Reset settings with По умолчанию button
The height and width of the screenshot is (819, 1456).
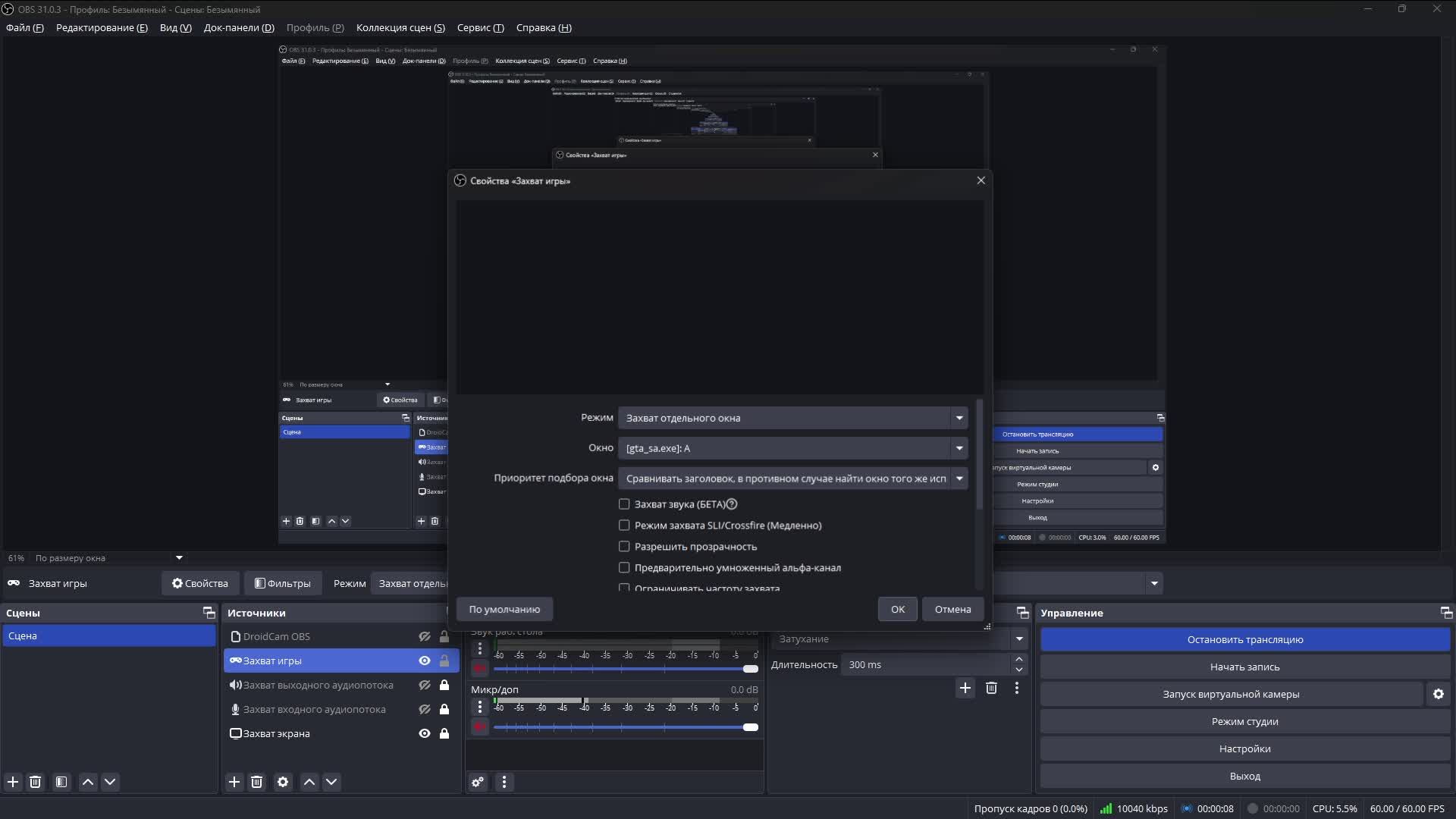coord(504,609)
